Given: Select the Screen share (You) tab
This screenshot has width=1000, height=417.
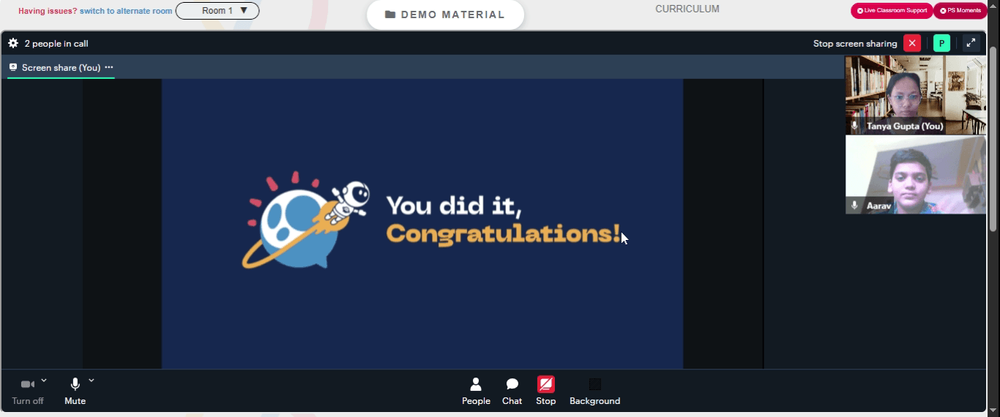Looking at the screenshot, I should 61,67.
